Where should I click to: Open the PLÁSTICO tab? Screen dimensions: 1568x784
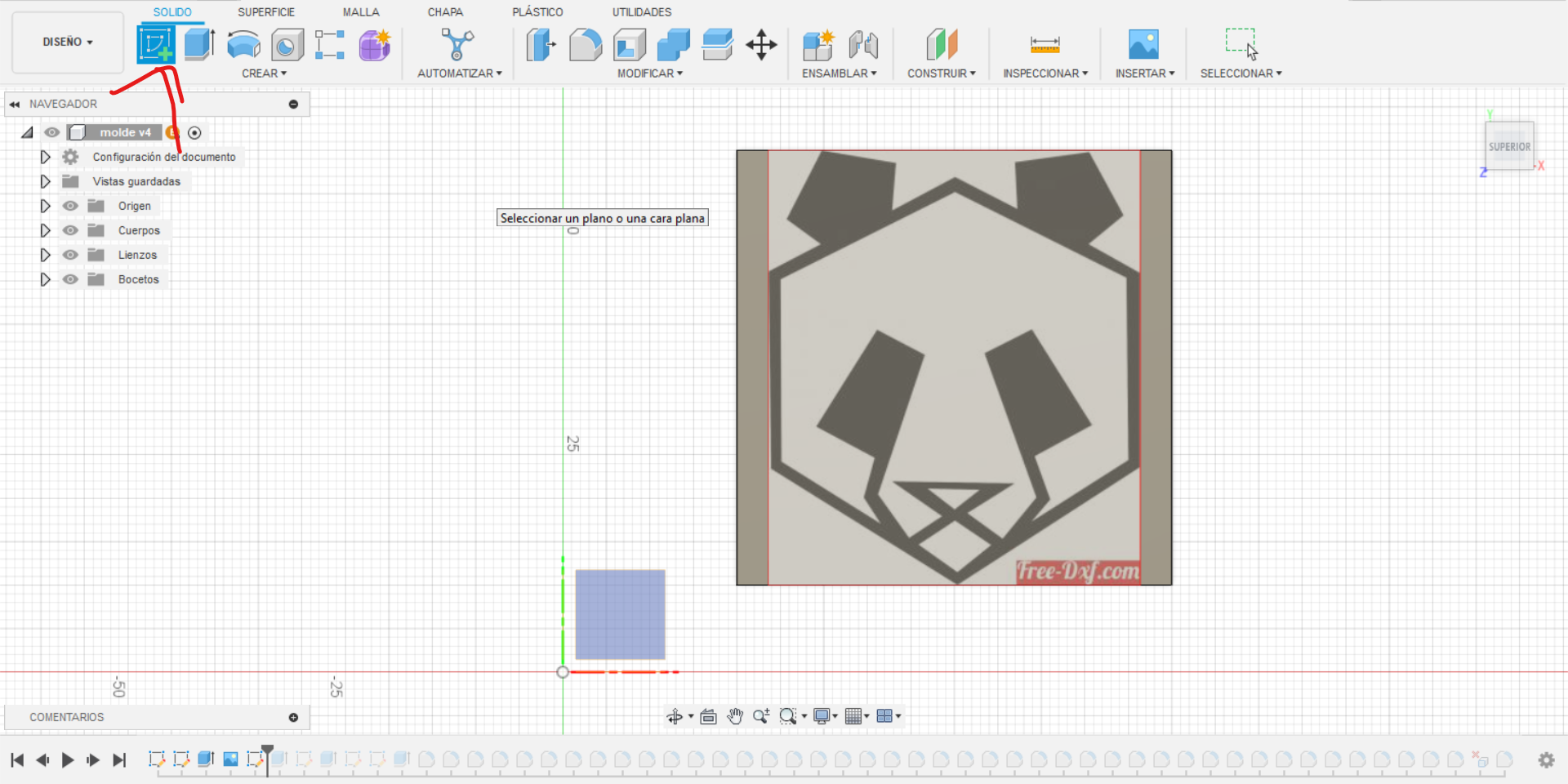coord(537,12)
